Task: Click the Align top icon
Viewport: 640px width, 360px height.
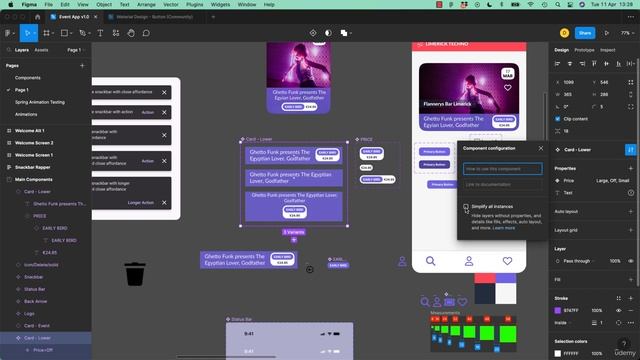Action: tap(594, 64)
